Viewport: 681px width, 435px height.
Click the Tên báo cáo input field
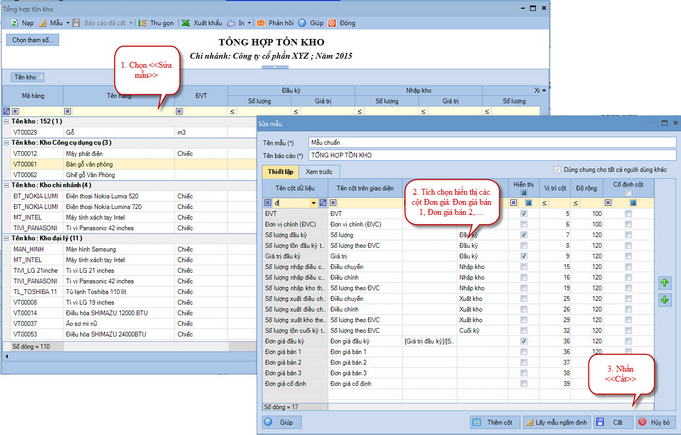pos(492,155)
